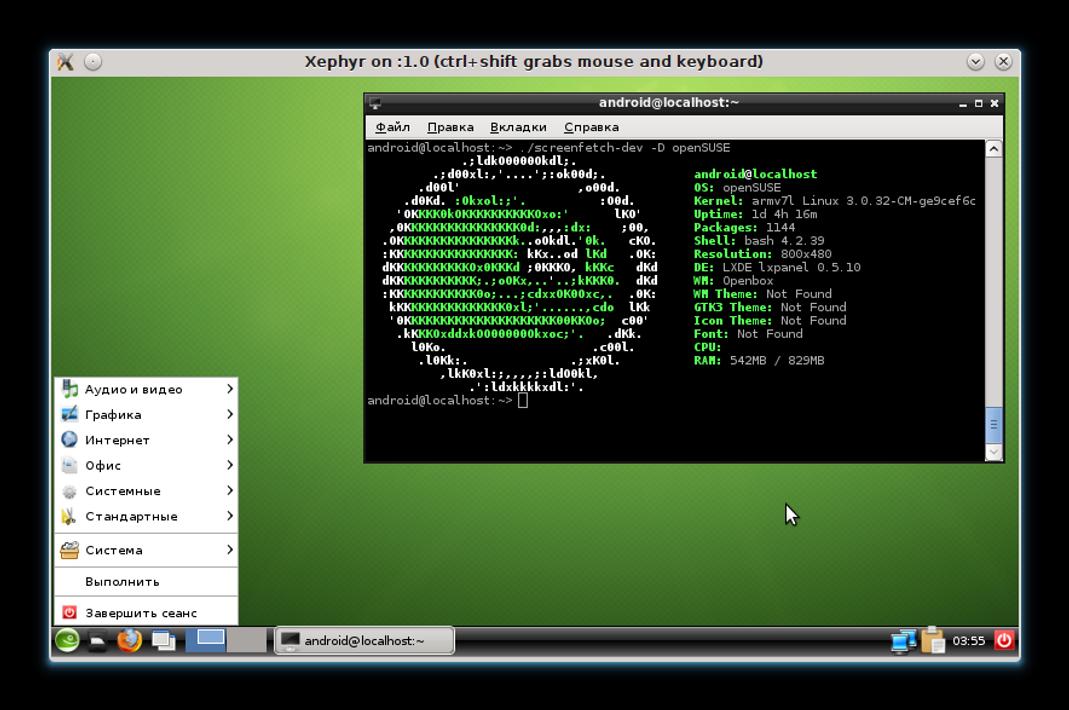
Task: Launch the file manager from the panel
Action: point(97,641)
